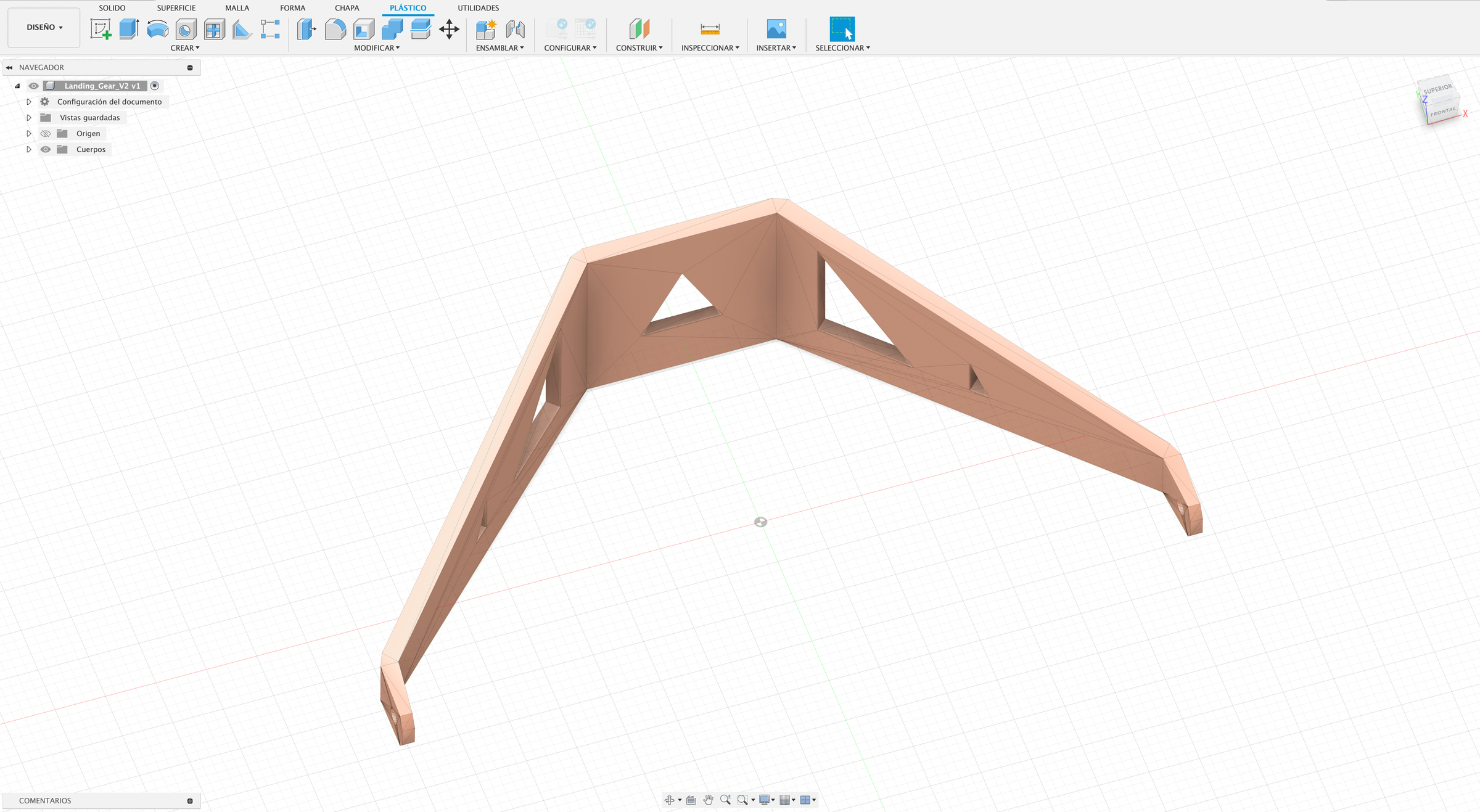Screen dimensions: 1480x812
Task: Switch to the SUPERFICIE tab
Action: click(x=176, y=8)
